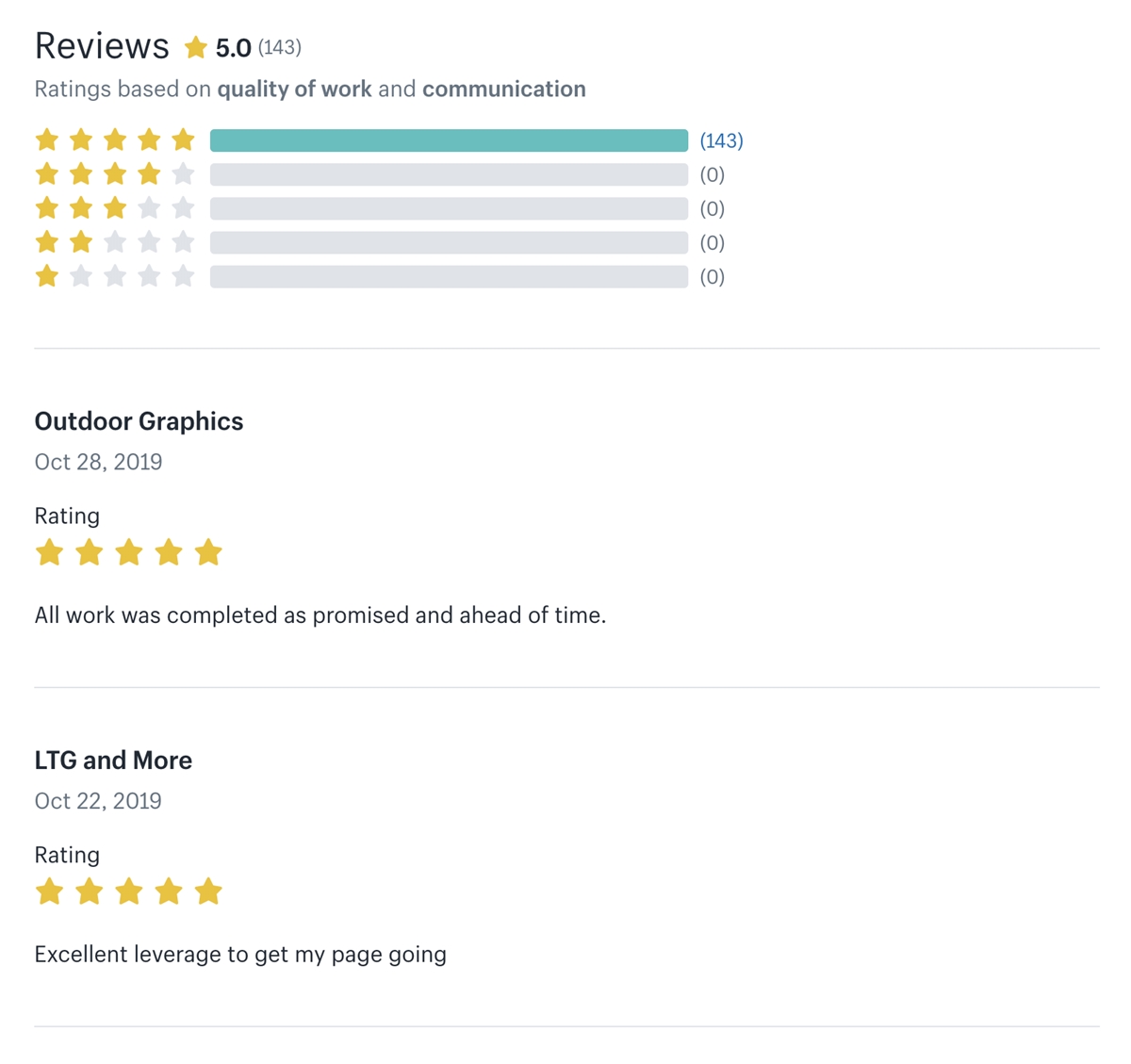Viewport: 1131px width, 1064px height.
Task: Click the Reviews heading
Action: click(x=102, y=46)
